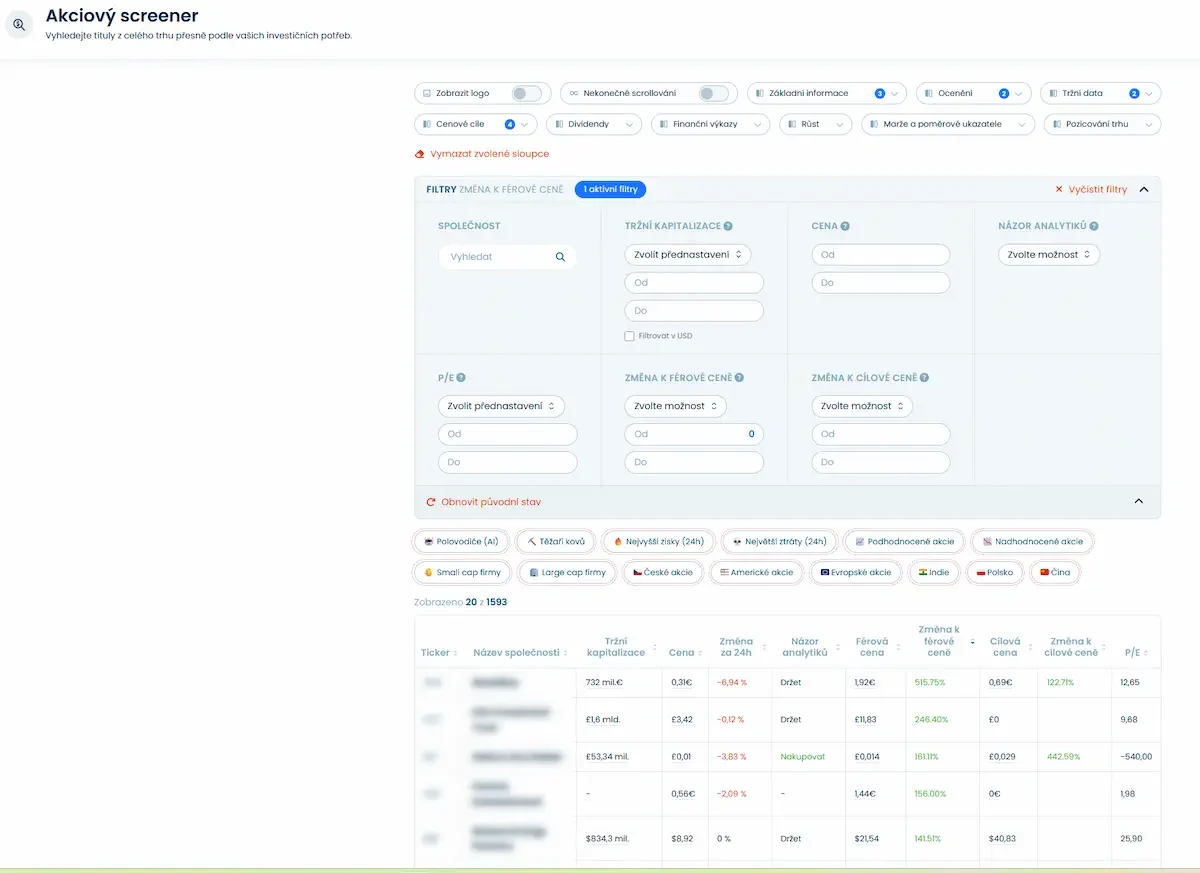The image size is (1200, 873).
Task: Click sort arrows on the Cena column
Action: (700, 653)
